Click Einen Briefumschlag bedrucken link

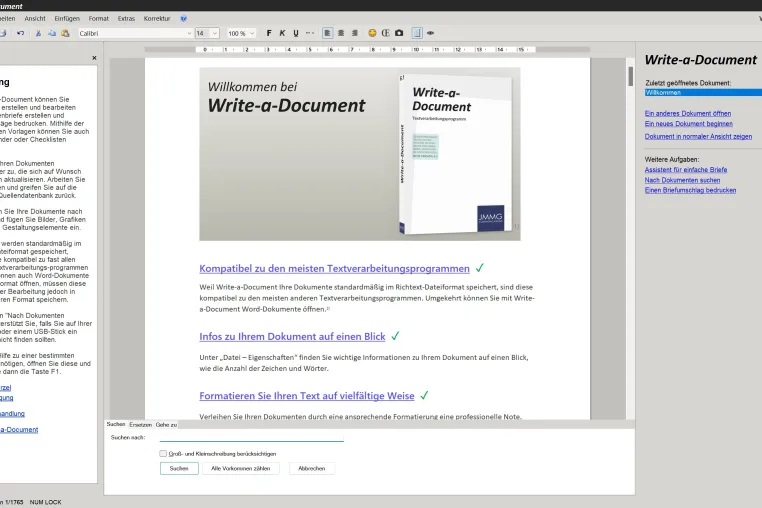[690, 190]
